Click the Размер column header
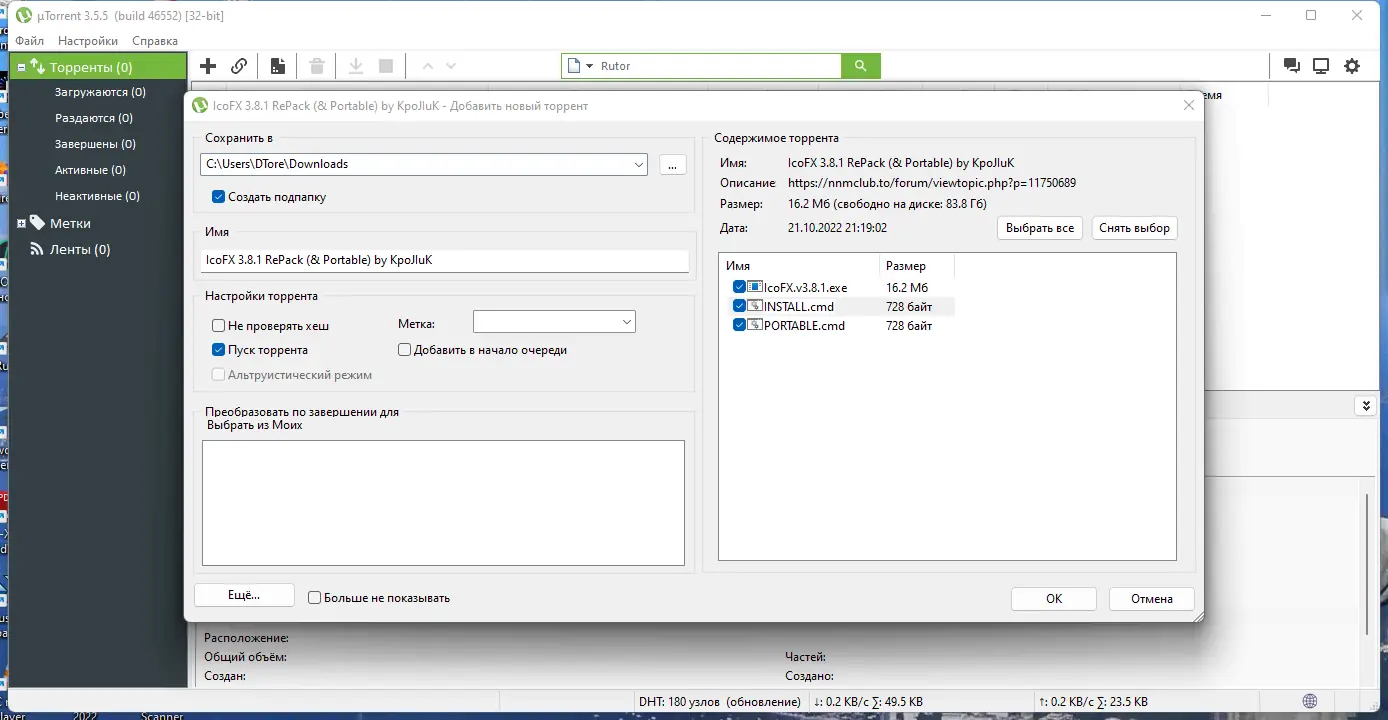This screenshot has width=1388, height=720. (916, 266)
